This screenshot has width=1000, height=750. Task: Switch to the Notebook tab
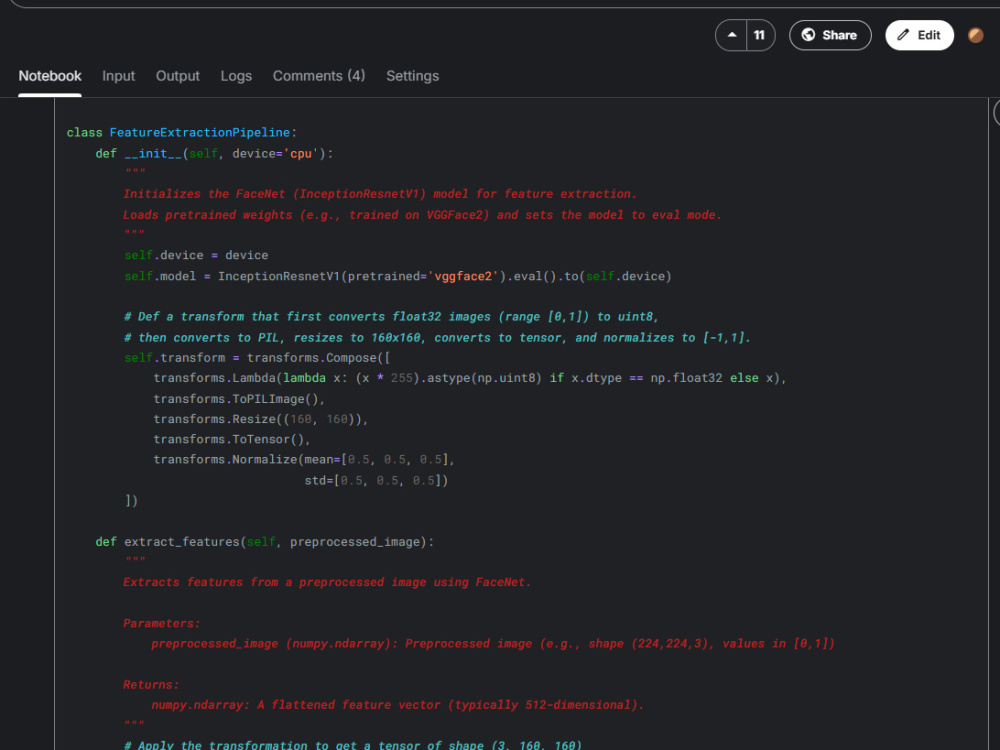click(x=50, y=76)
